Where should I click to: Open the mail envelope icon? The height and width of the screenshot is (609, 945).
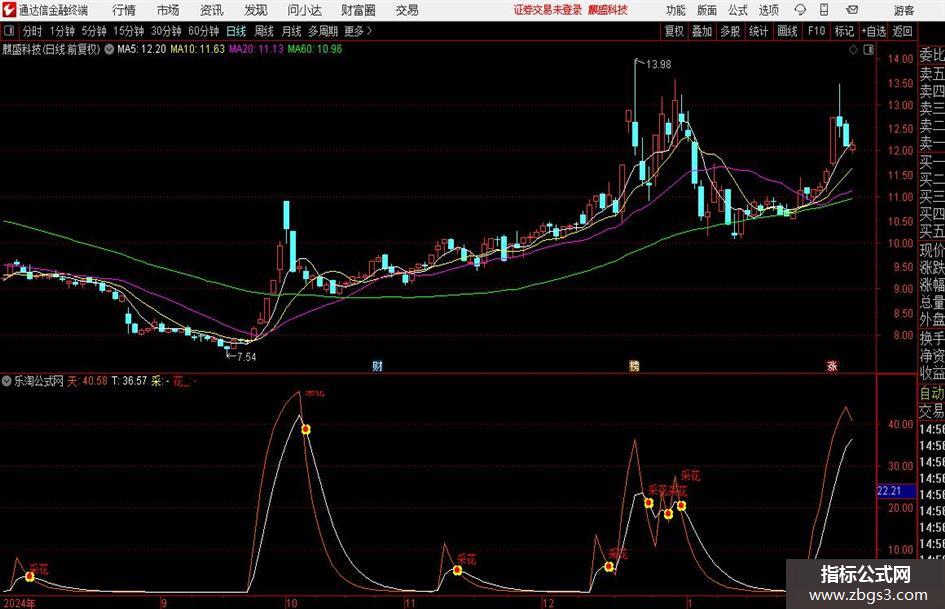click(x=852, y=10)
